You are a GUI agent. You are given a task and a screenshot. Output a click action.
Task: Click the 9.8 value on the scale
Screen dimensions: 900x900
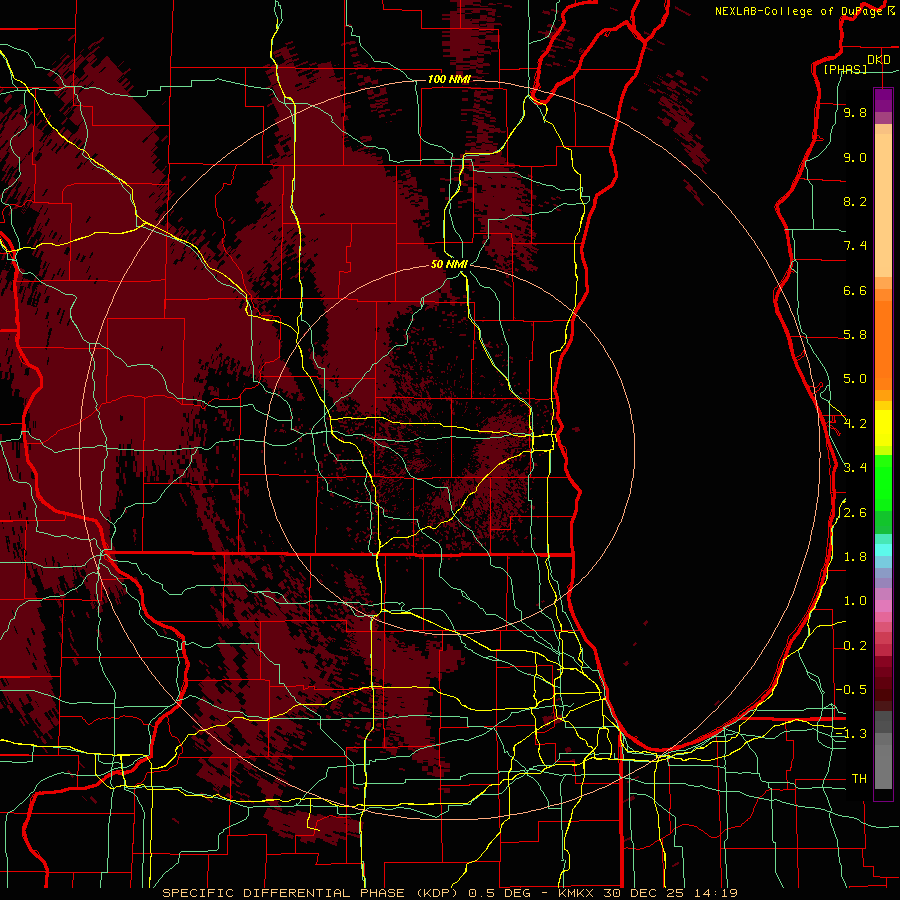[x=855, y=112]
